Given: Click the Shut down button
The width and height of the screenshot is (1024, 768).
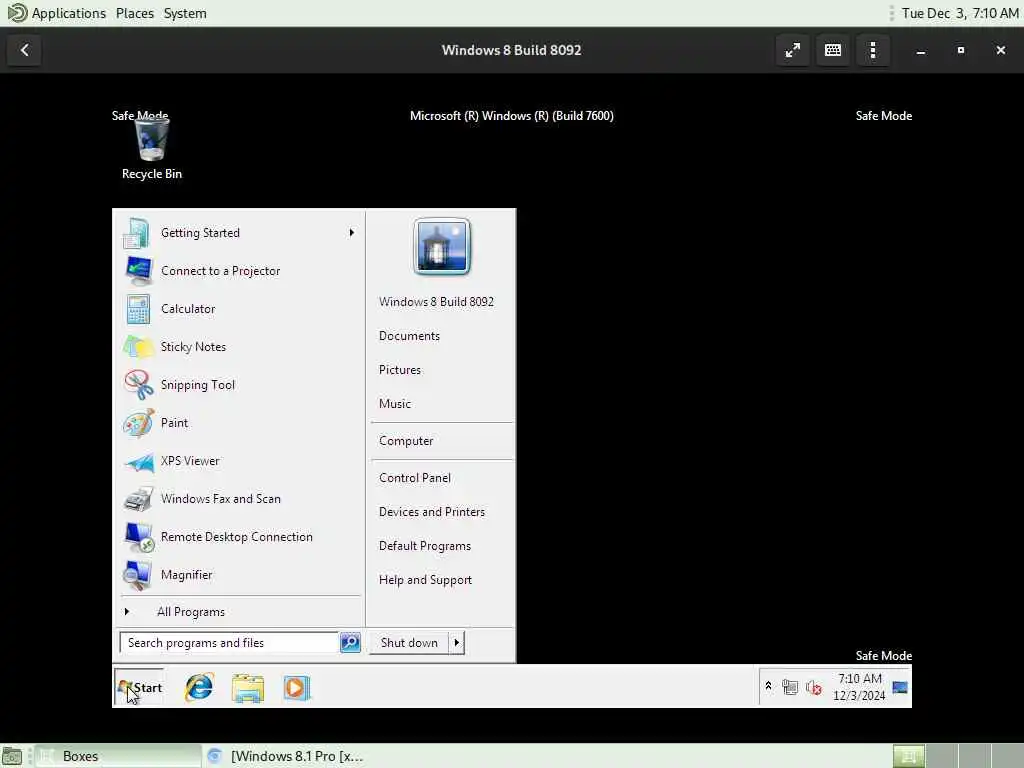Looking at the screenshot, I should tap(409, 643).
